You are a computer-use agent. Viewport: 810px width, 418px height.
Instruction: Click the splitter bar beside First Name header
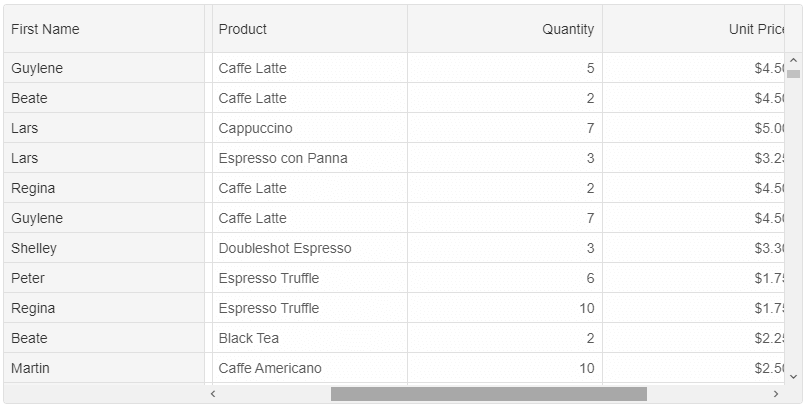point(209,29)
